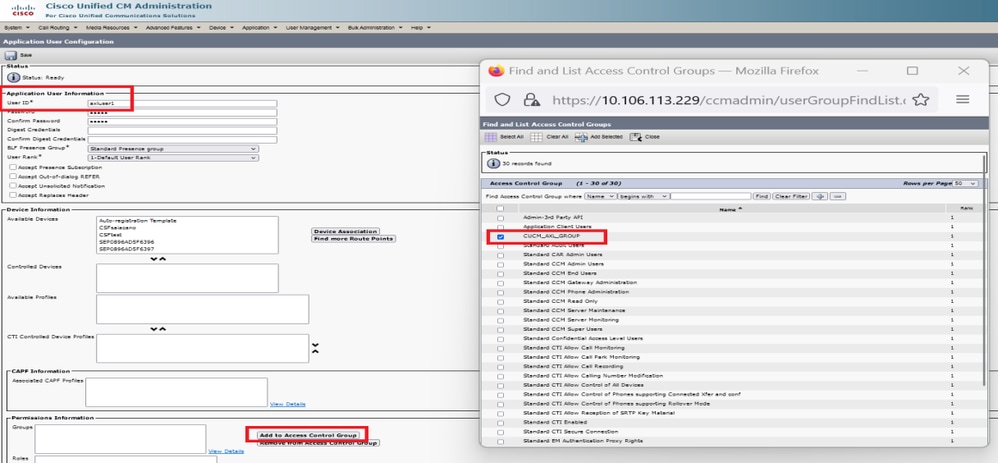Viewport: 998px width, 463px height.
Task: Click the Find button in popup
Action: coord(762,196)
